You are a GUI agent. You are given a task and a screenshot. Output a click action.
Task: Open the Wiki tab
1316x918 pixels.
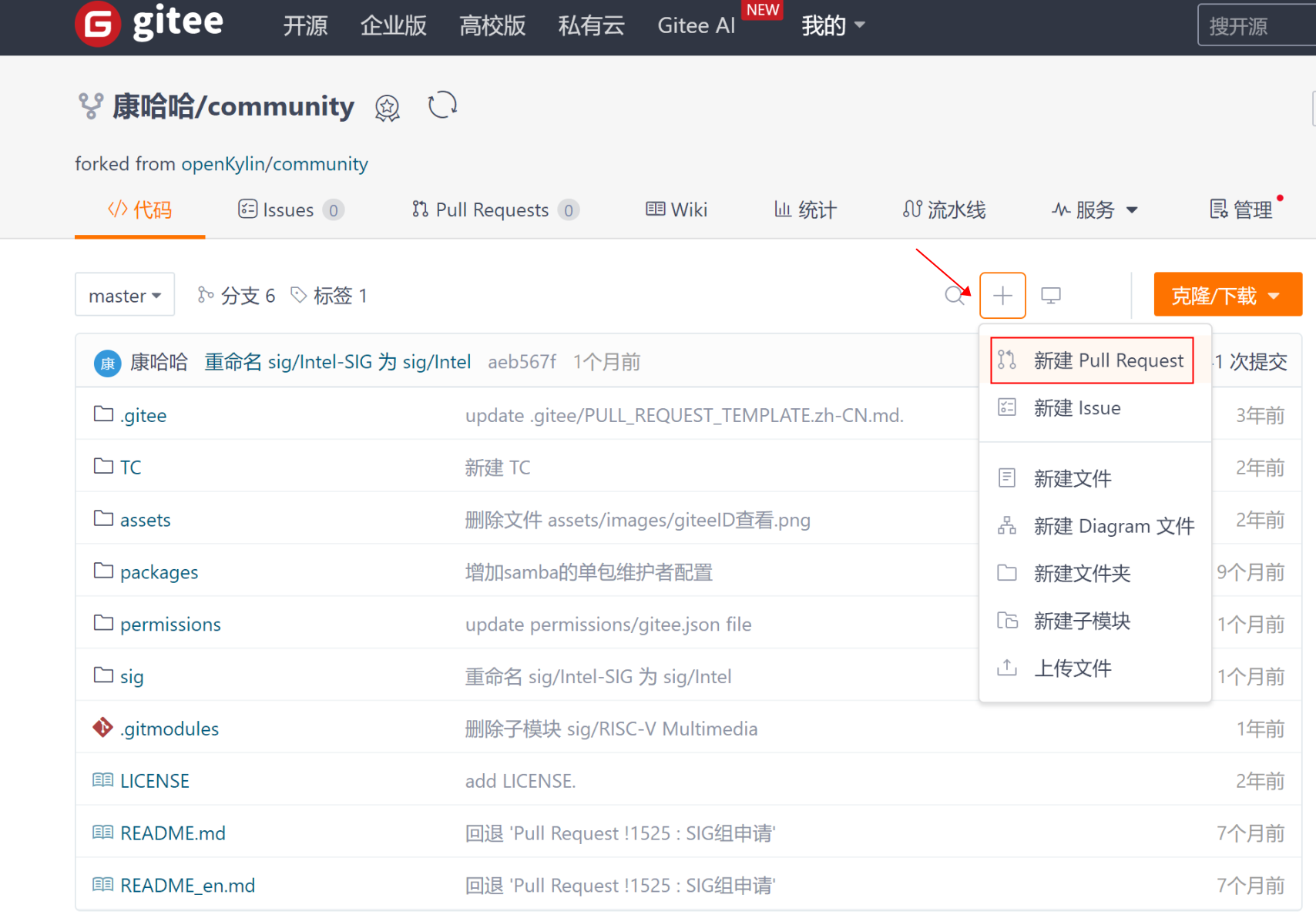coord(676,209)
